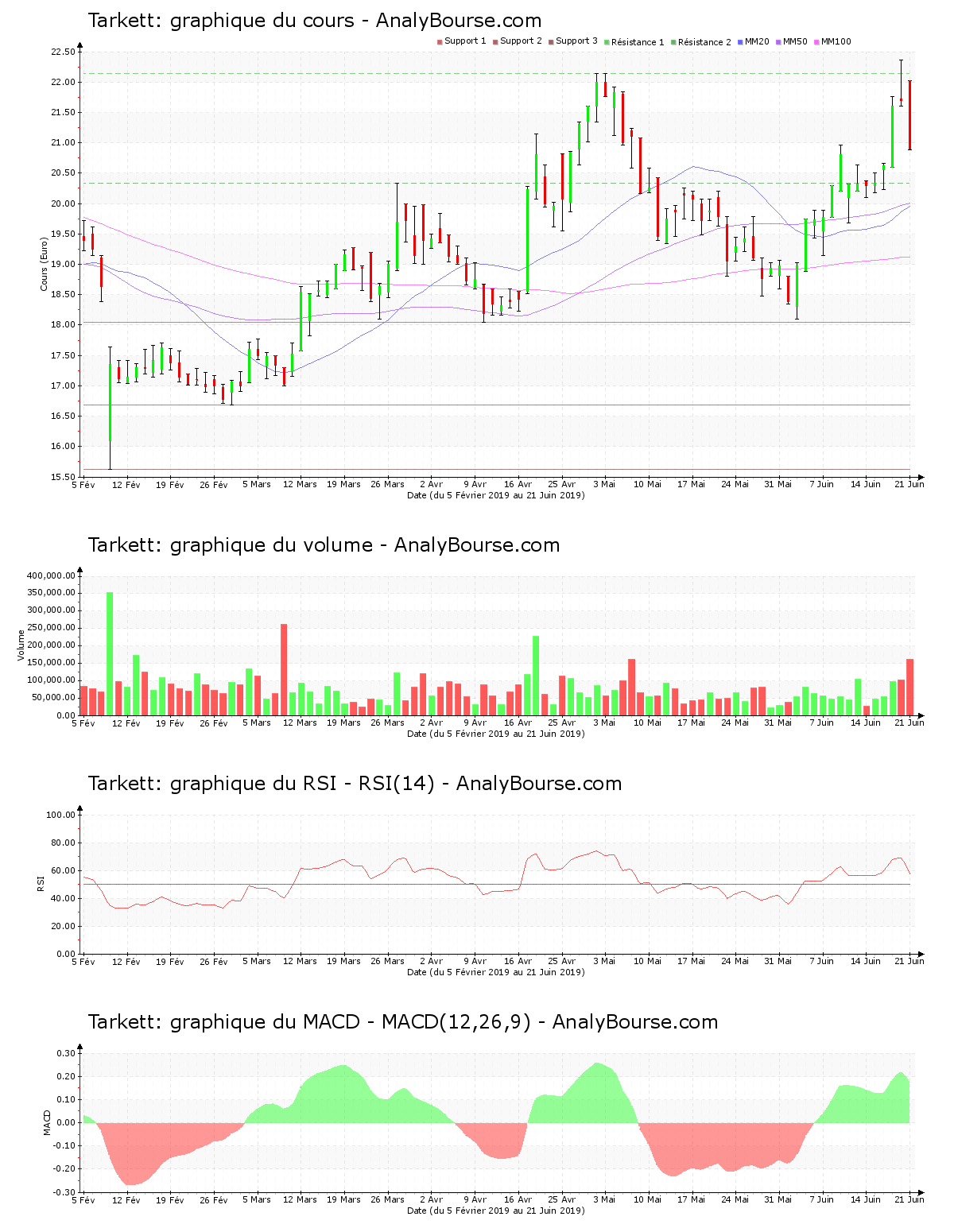Screen dimensions: 954x1232
Task: Select the 'MM50' legend label
Action: click(x=795, y=41)
